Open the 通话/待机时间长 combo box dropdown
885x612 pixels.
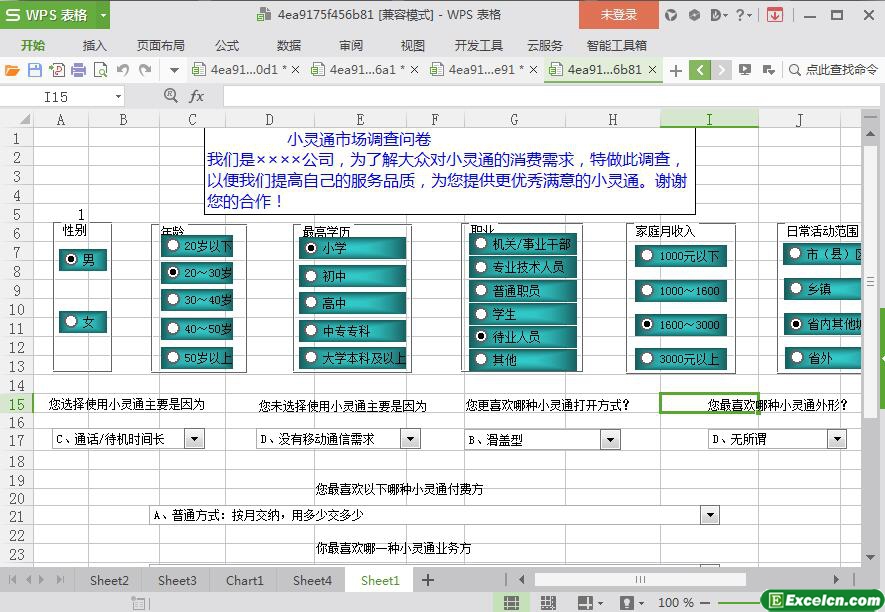[x=194, y=439]
